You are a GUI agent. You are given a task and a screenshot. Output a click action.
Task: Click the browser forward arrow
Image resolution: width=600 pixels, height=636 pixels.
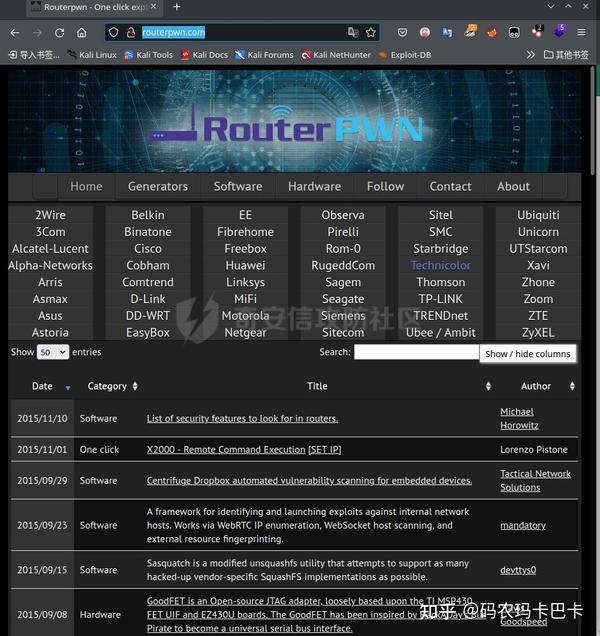tap(37, 32)
